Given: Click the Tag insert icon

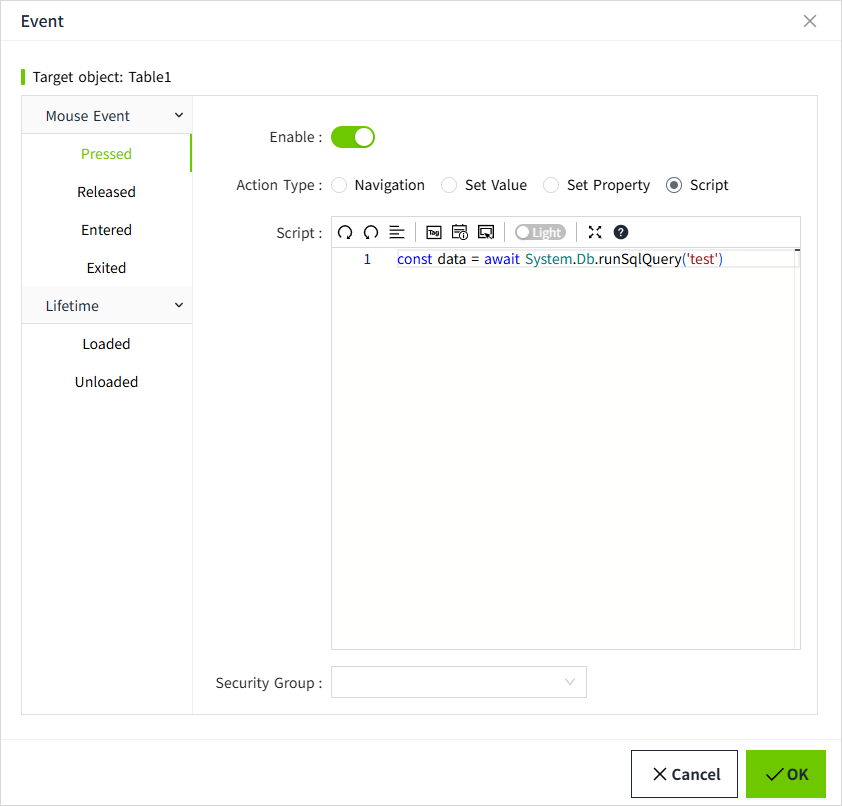Looking at the screenshot, I should [x=434, y=232].
